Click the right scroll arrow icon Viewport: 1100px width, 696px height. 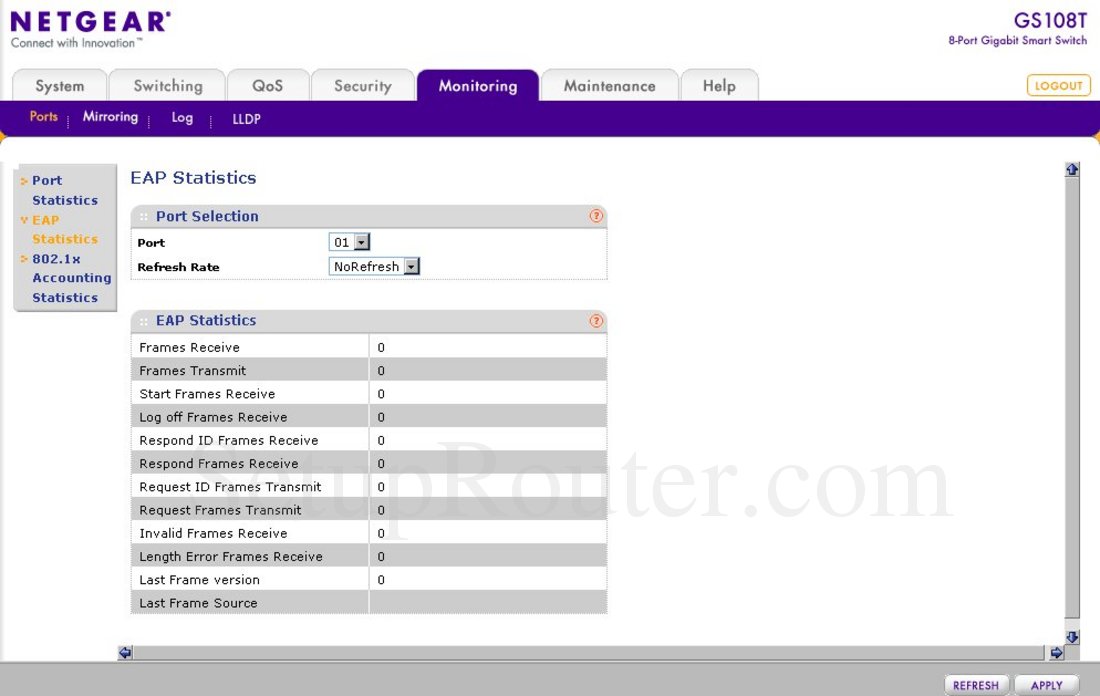(x=1056, y=652)
